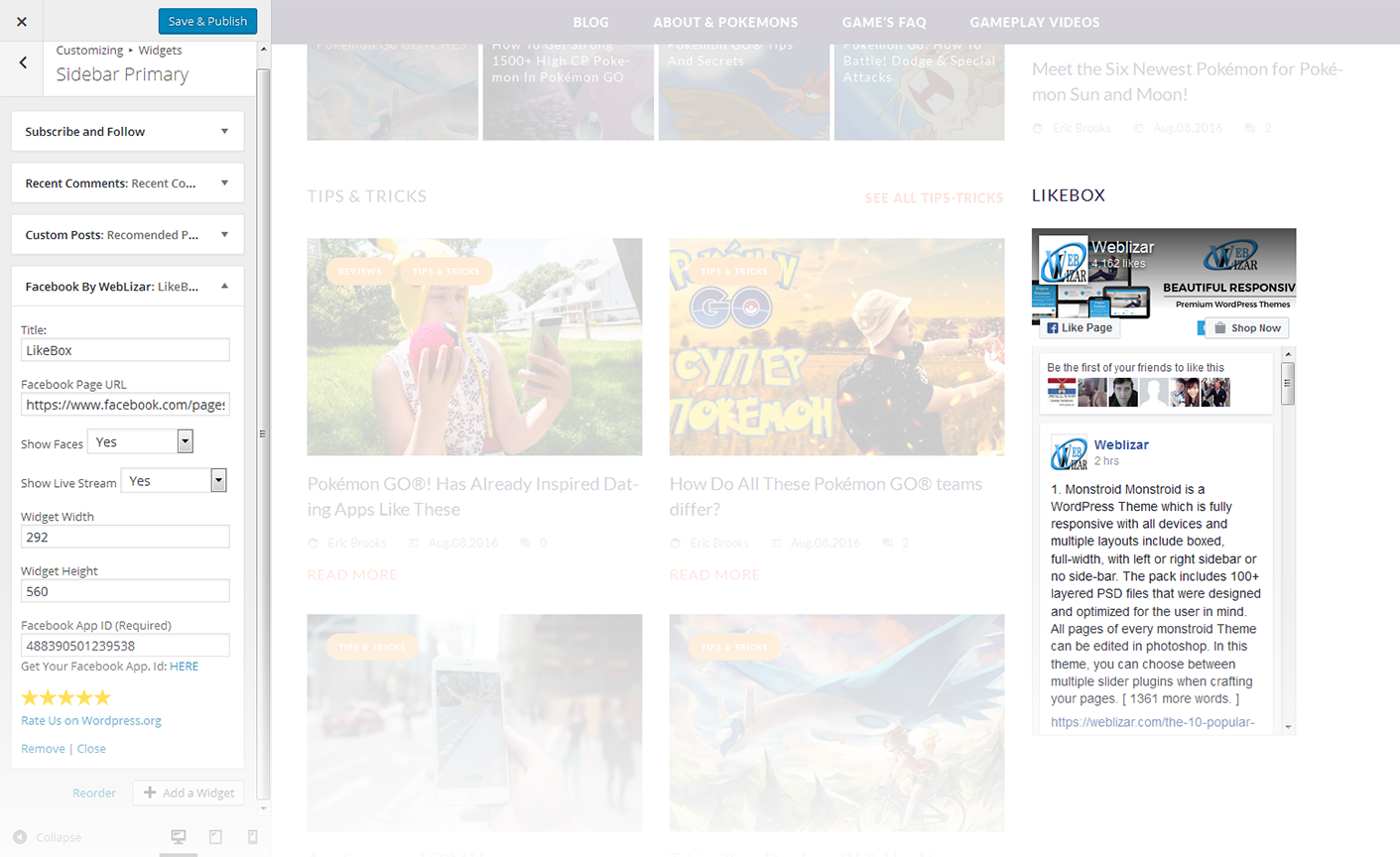Image resolution: width=1400 pixels, height=857 pixels.
Task: Expand the Subscribe and Follow widget
Action: [x=224, y=131]
